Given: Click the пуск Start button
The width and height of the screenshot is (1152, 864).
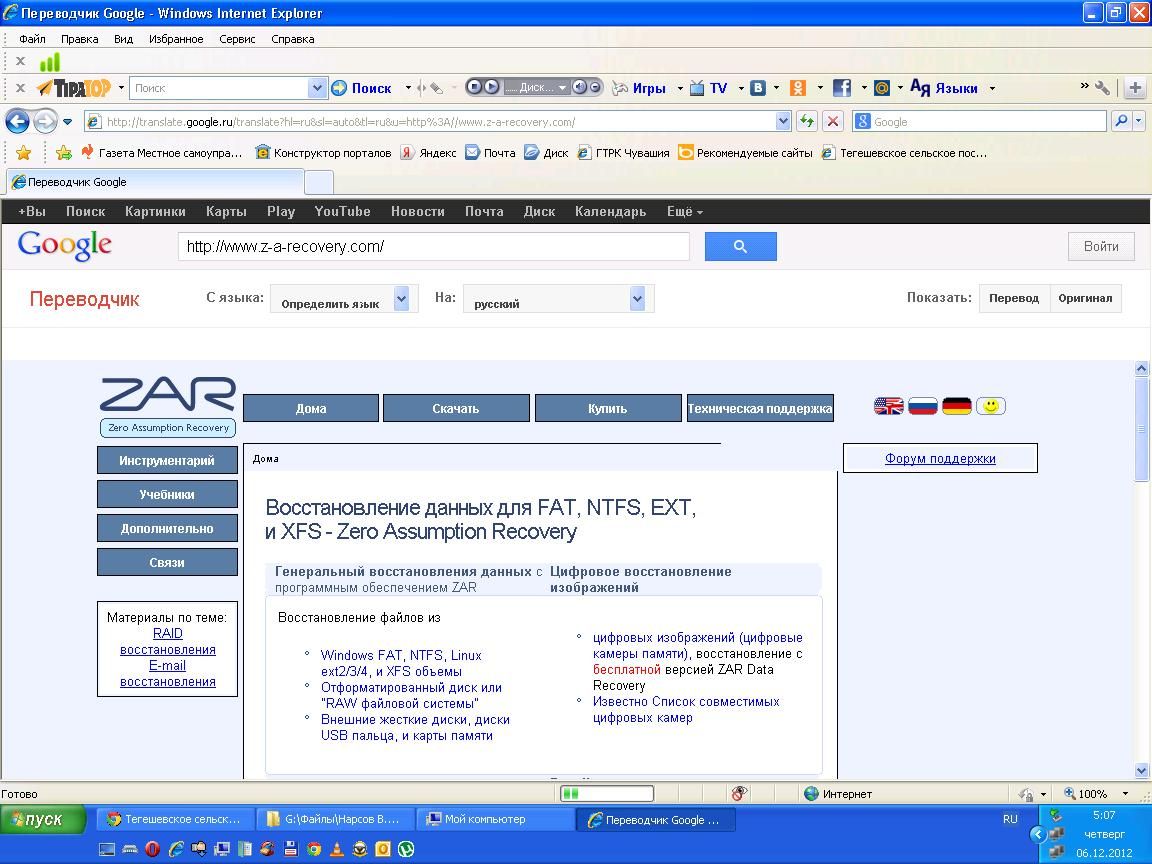Looking at the screenshot, I should (x=43, y=819).
